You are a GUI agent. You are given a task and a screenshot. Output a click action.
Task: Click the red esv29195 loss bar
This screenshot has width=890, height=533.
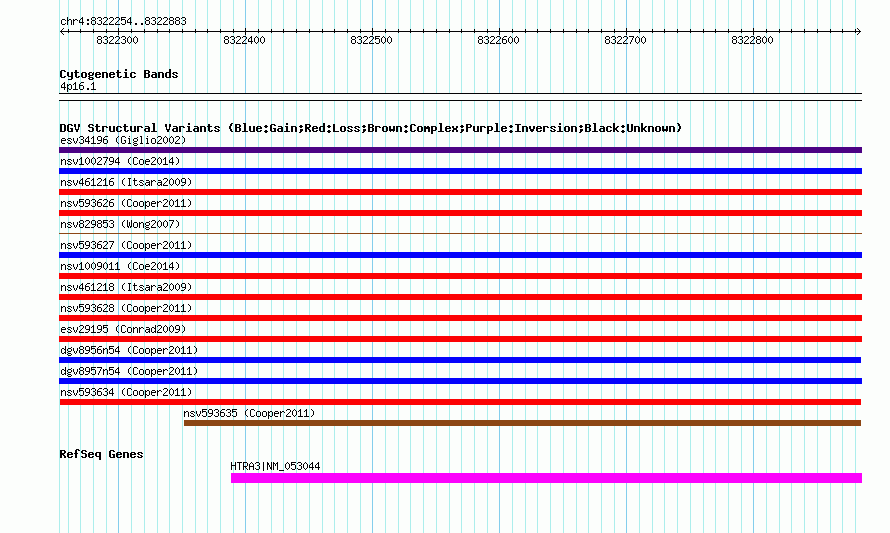460,339
